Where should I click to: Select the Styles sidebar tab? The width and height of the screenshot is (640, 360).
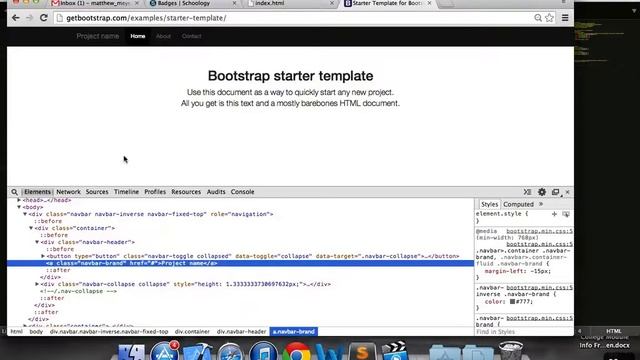coord(489,204)
